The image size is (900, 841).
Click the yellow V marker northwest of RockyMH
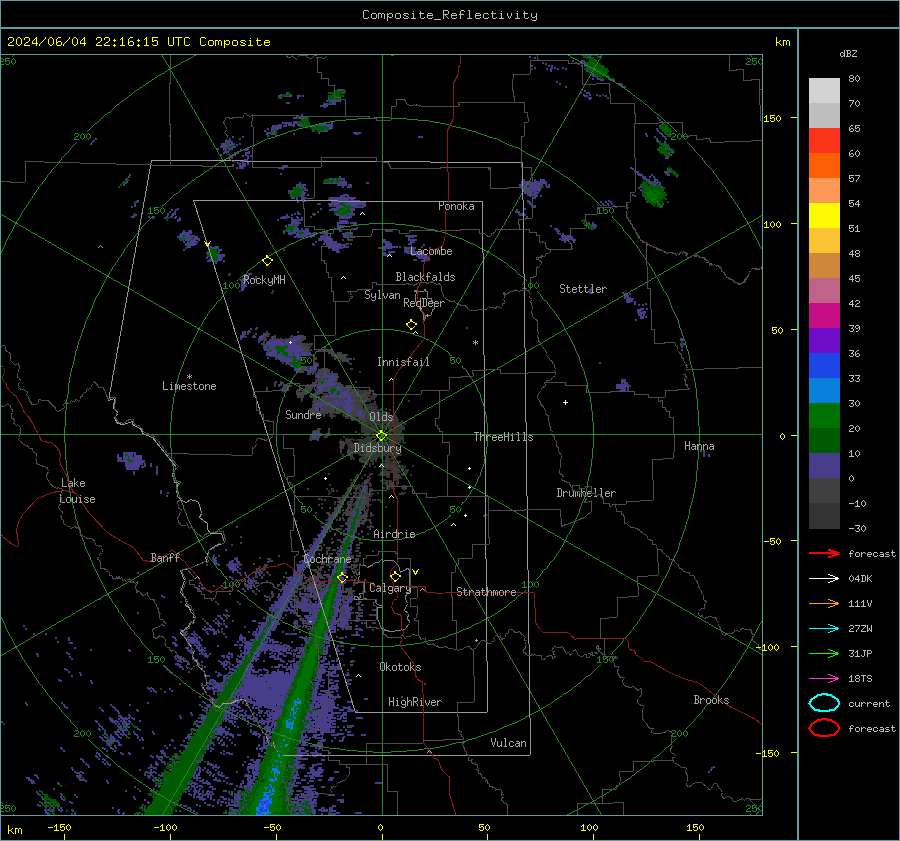208,244
